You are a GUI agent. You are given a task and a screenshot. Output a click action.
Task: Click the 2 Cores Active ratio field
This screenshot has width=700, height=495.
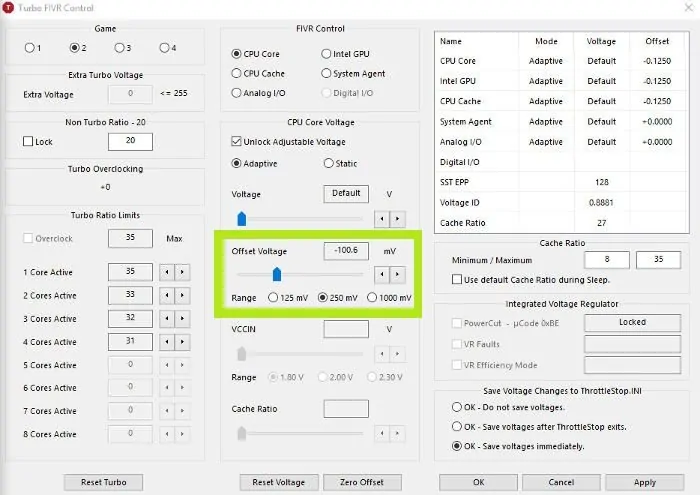(x=130, y=295)
